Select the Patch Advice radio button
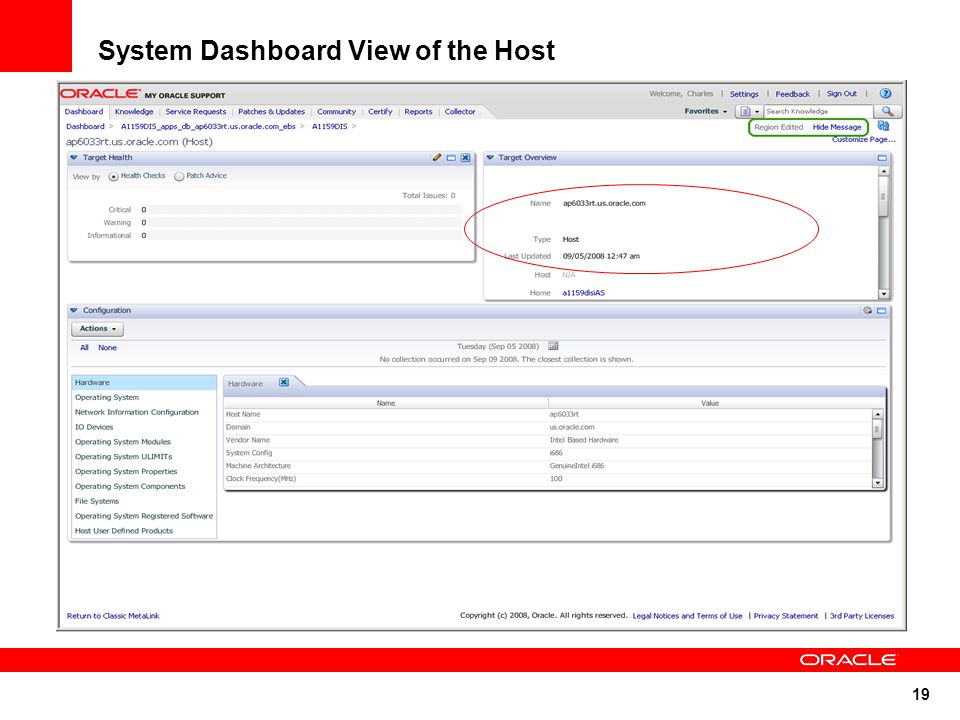 point(179,176)
